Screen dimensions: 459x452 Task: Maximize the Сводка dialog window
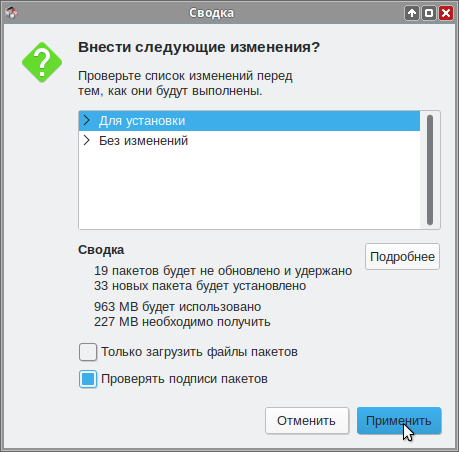pyautogui.click(x=429, y=13)
